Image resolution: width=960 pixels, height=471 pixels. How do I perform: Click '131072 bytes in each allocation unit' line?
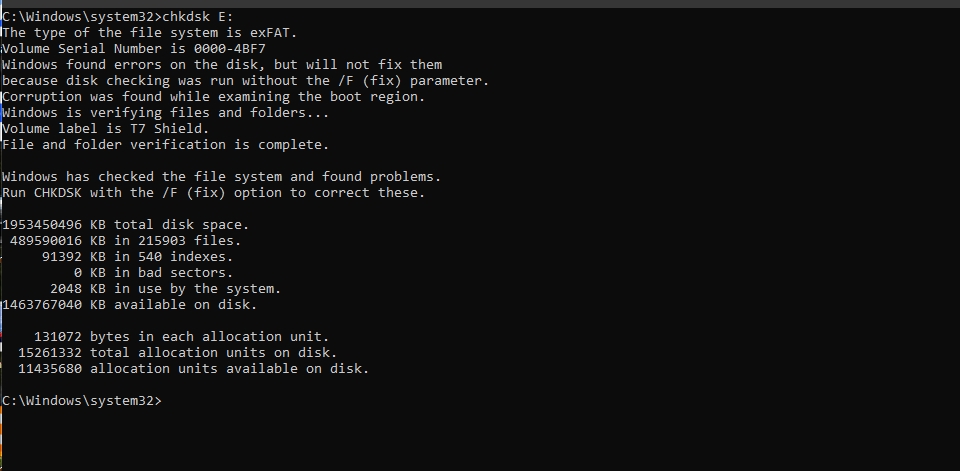181,337
